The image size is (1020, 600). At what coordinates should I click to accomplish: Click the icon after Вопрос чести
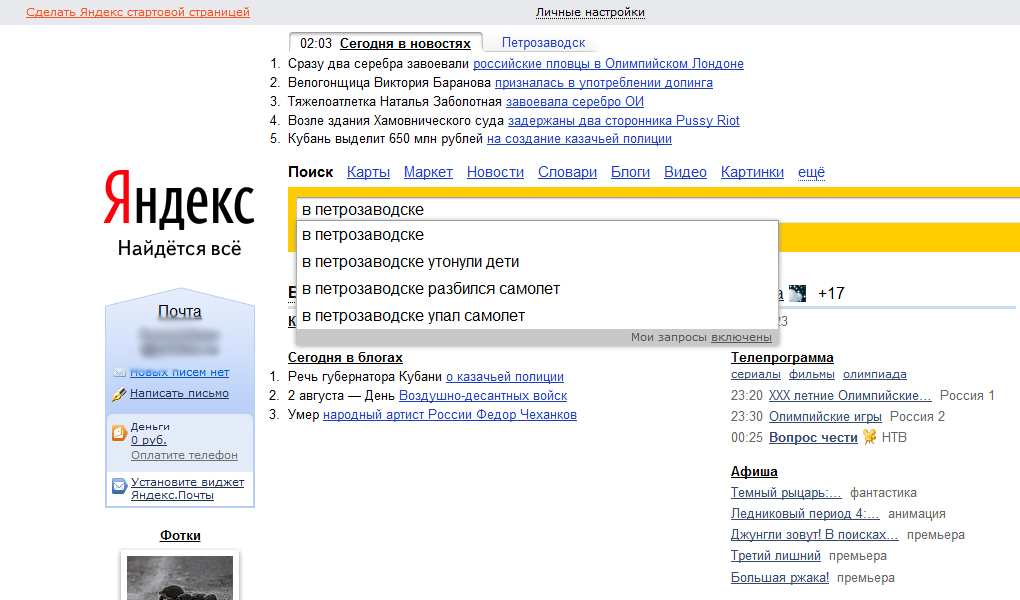point(869,437)
